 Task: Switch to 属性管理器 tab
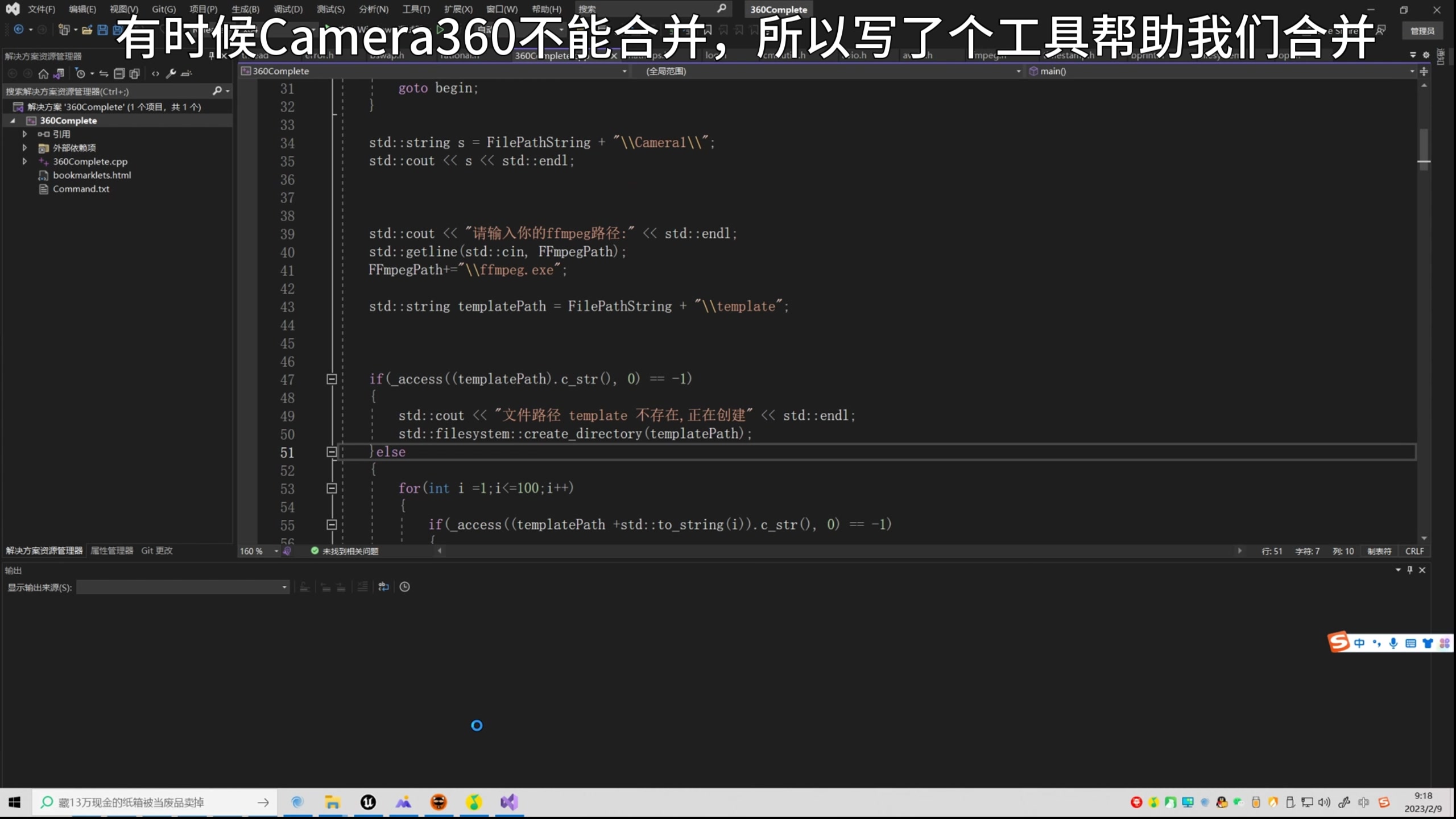tap(111, 551)
